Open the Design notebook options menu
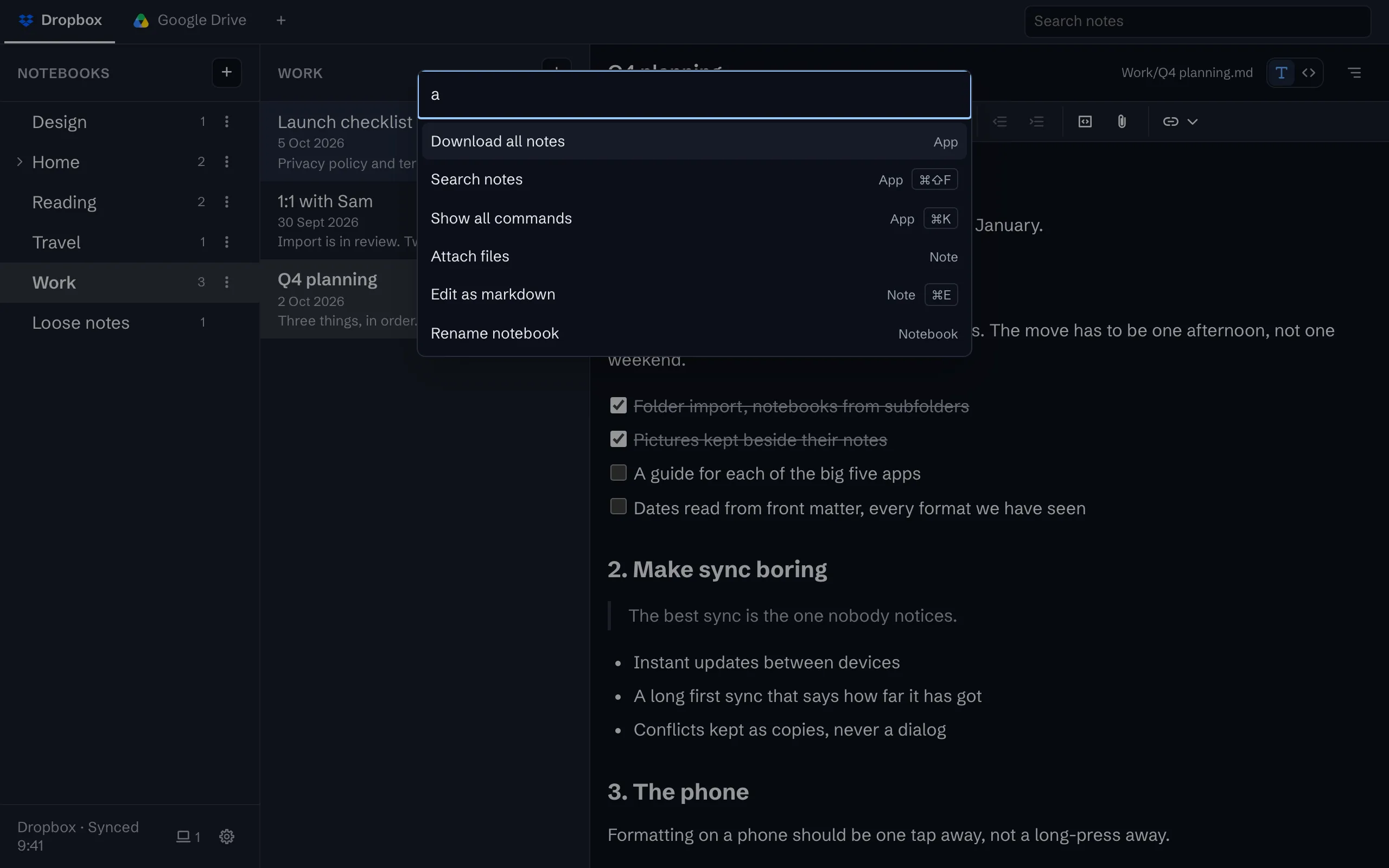Image resolution: width=1389 pixels, height=868 pixels. 227,122
